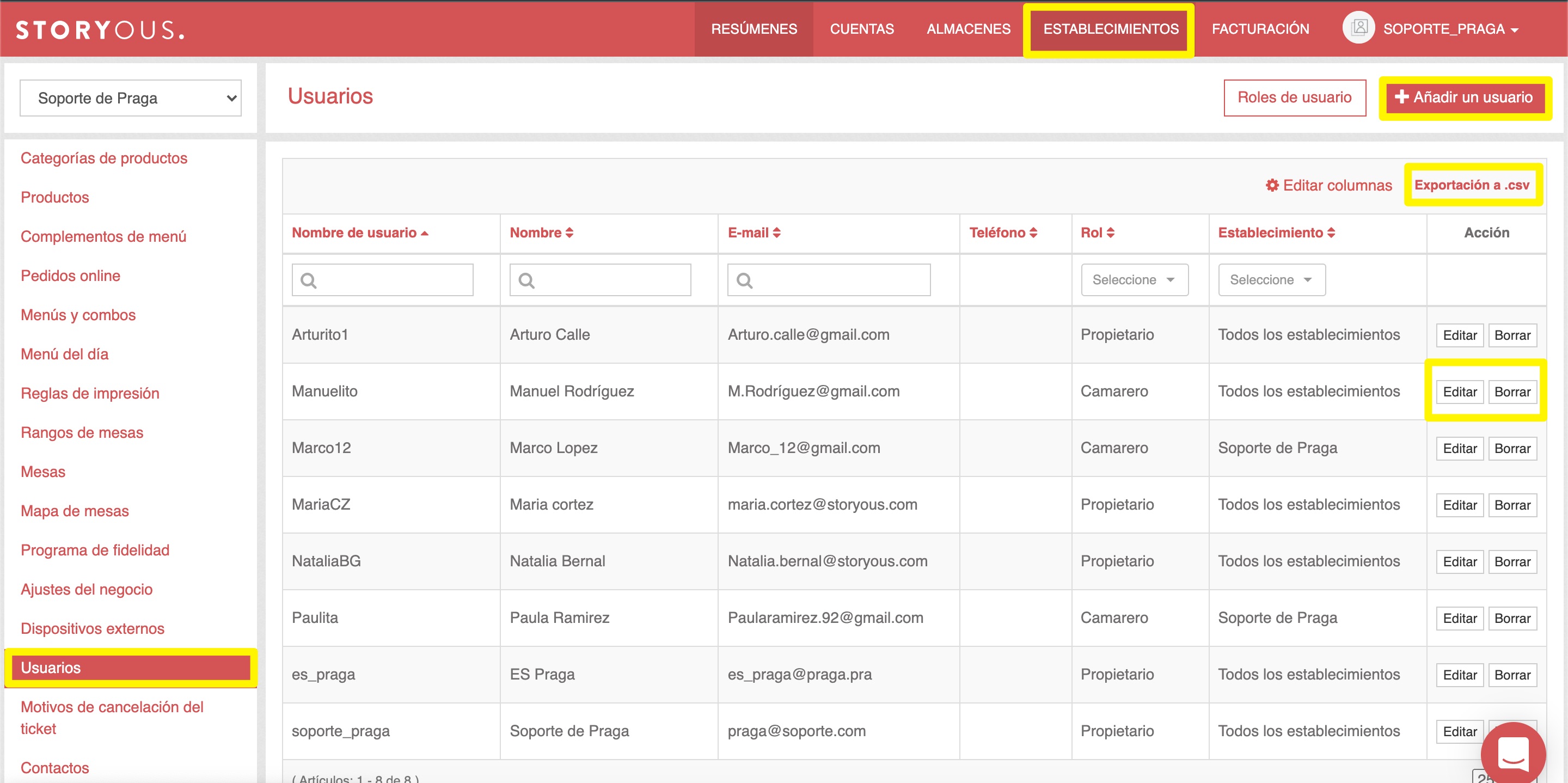This screenshot has width=1568, height=783.
Task: Go to the Cuentas tab
Action: 861,29
